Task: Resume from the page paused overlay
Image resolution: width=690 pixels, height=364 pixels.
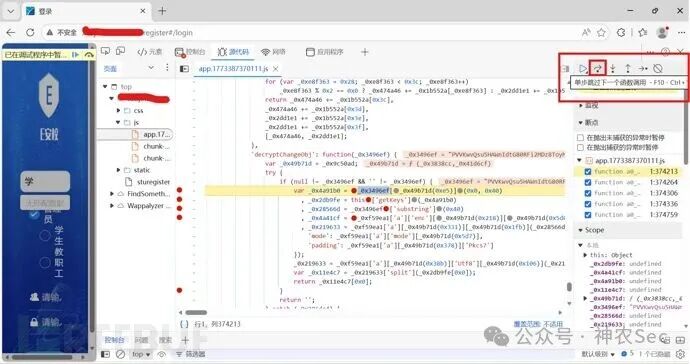Action: pyautogui.click(x=76, y=55)
